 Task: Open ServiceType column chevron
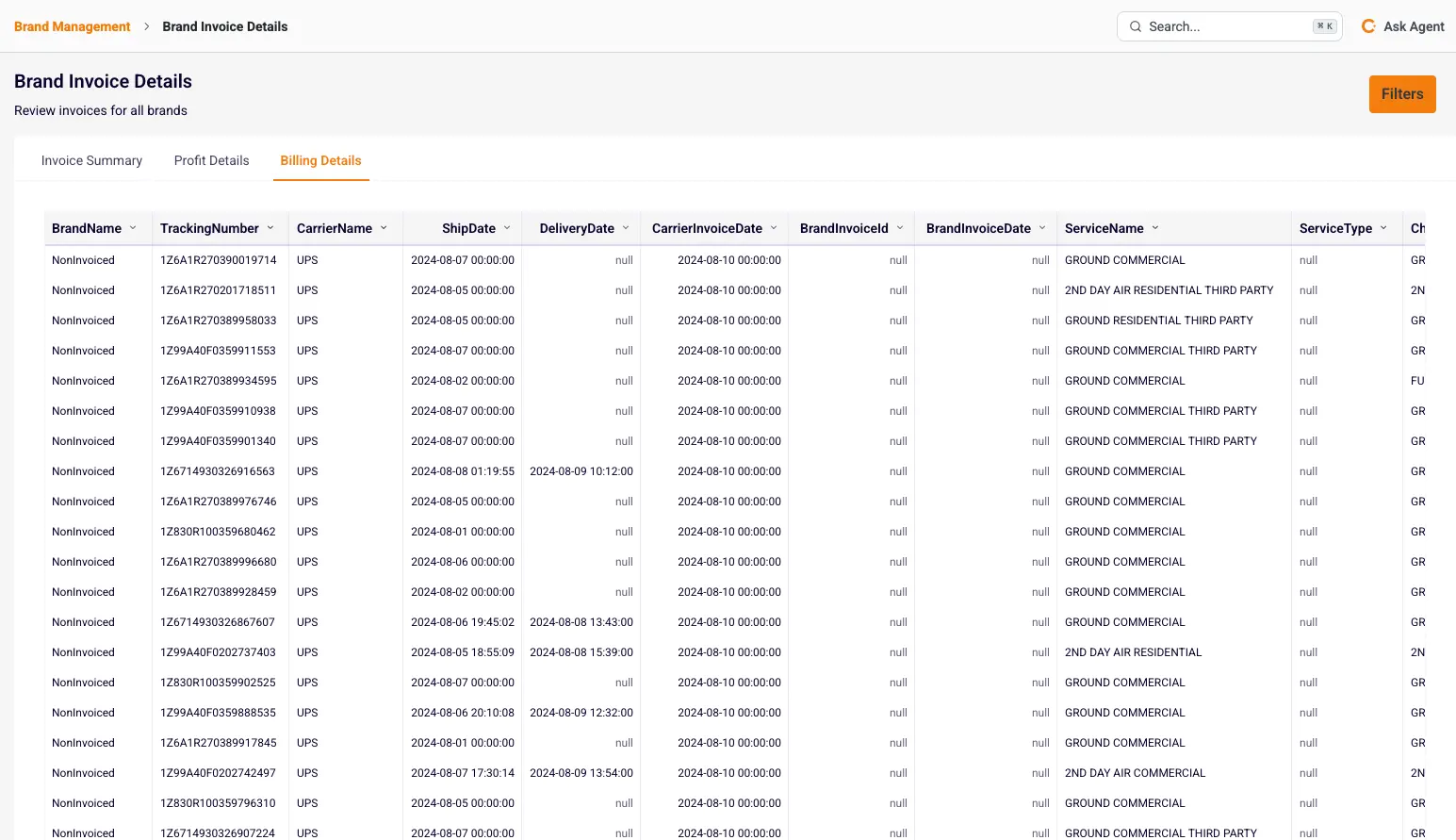(1383, 228)
